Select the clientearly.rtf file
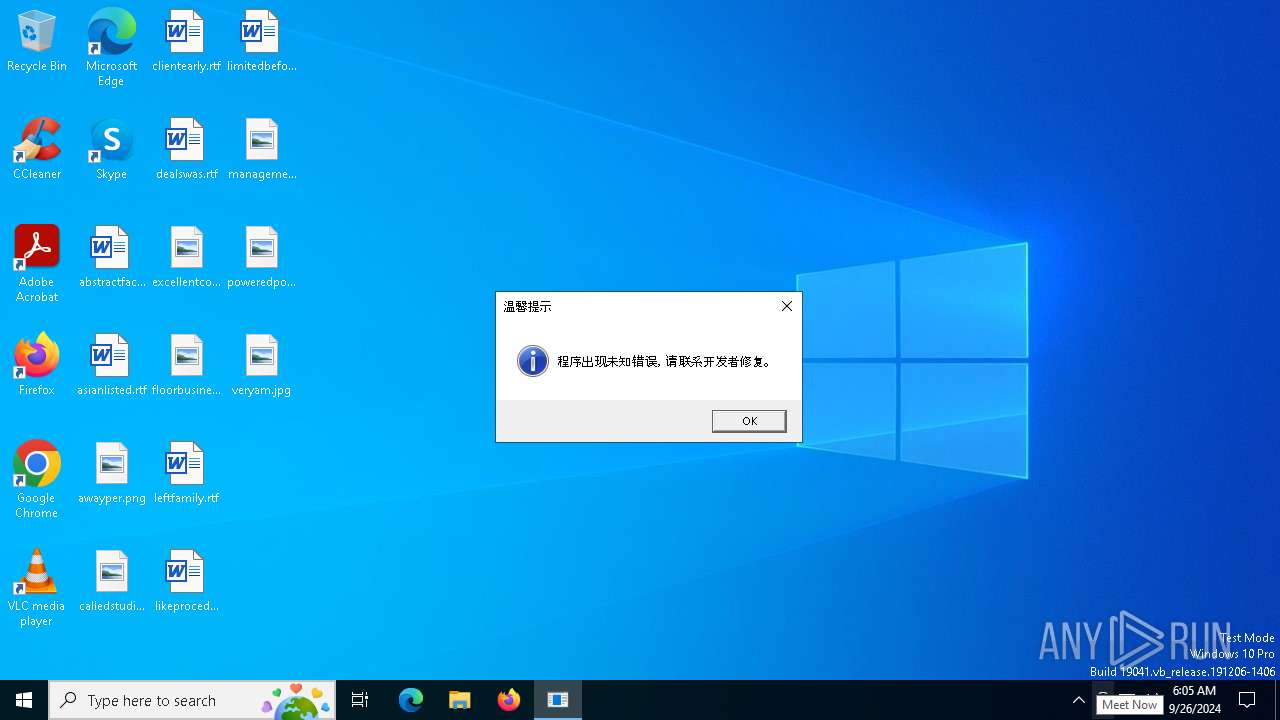Image resolution: width=1280 pixels, height=720 pixels. pyautogui.click(x=186, y=41)
